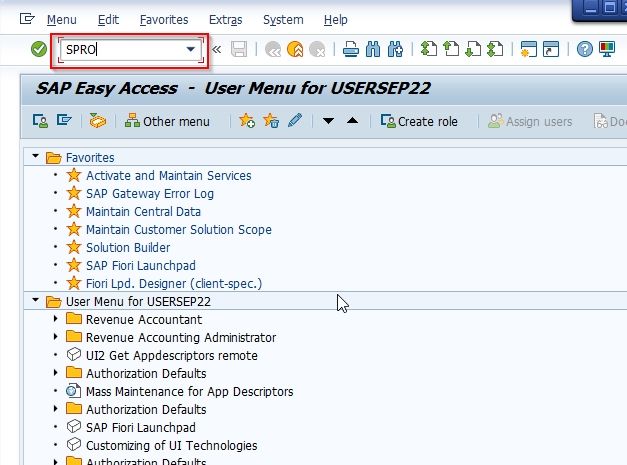Click the Customize Local Layout monitor icon
This screenshot has height=465, width=627.
pos(607,50)
